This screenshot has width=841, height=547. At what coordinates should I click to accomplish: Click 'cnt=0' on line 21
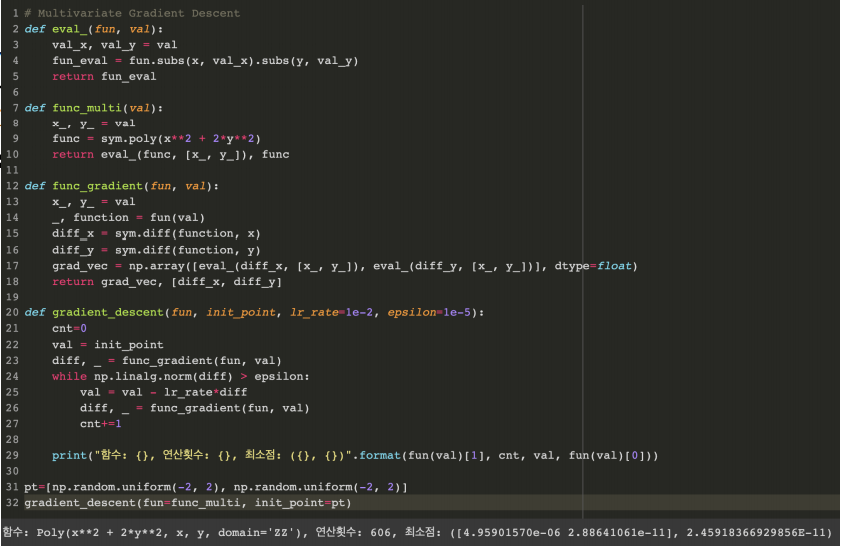(x=69, y=329)
